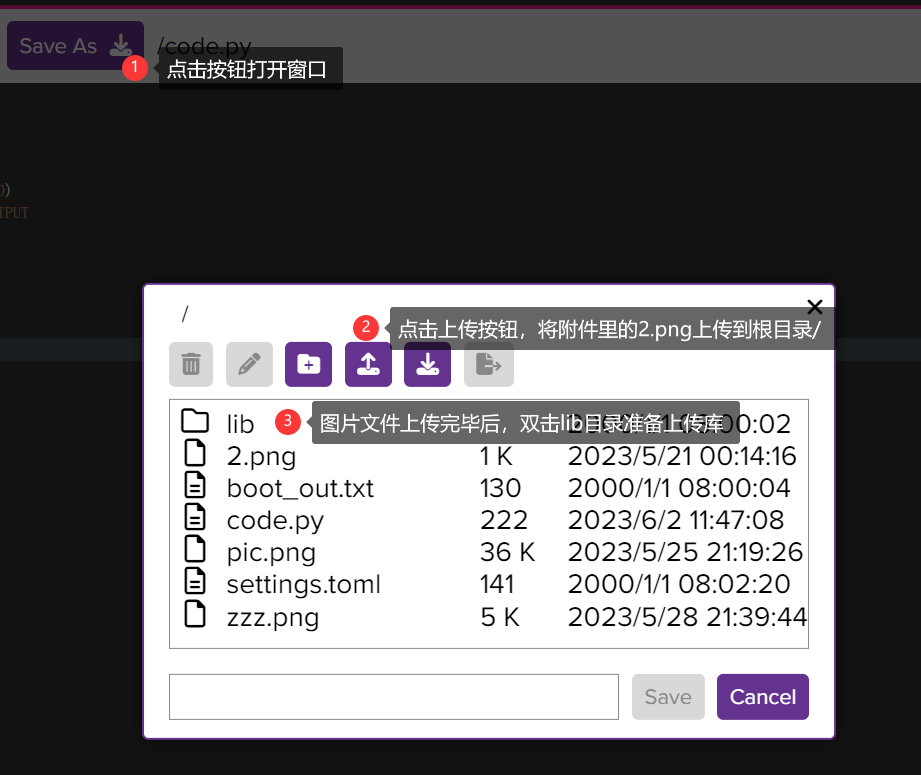Click the upload file icon
921x775 pixels.
[x=368, y=364]
